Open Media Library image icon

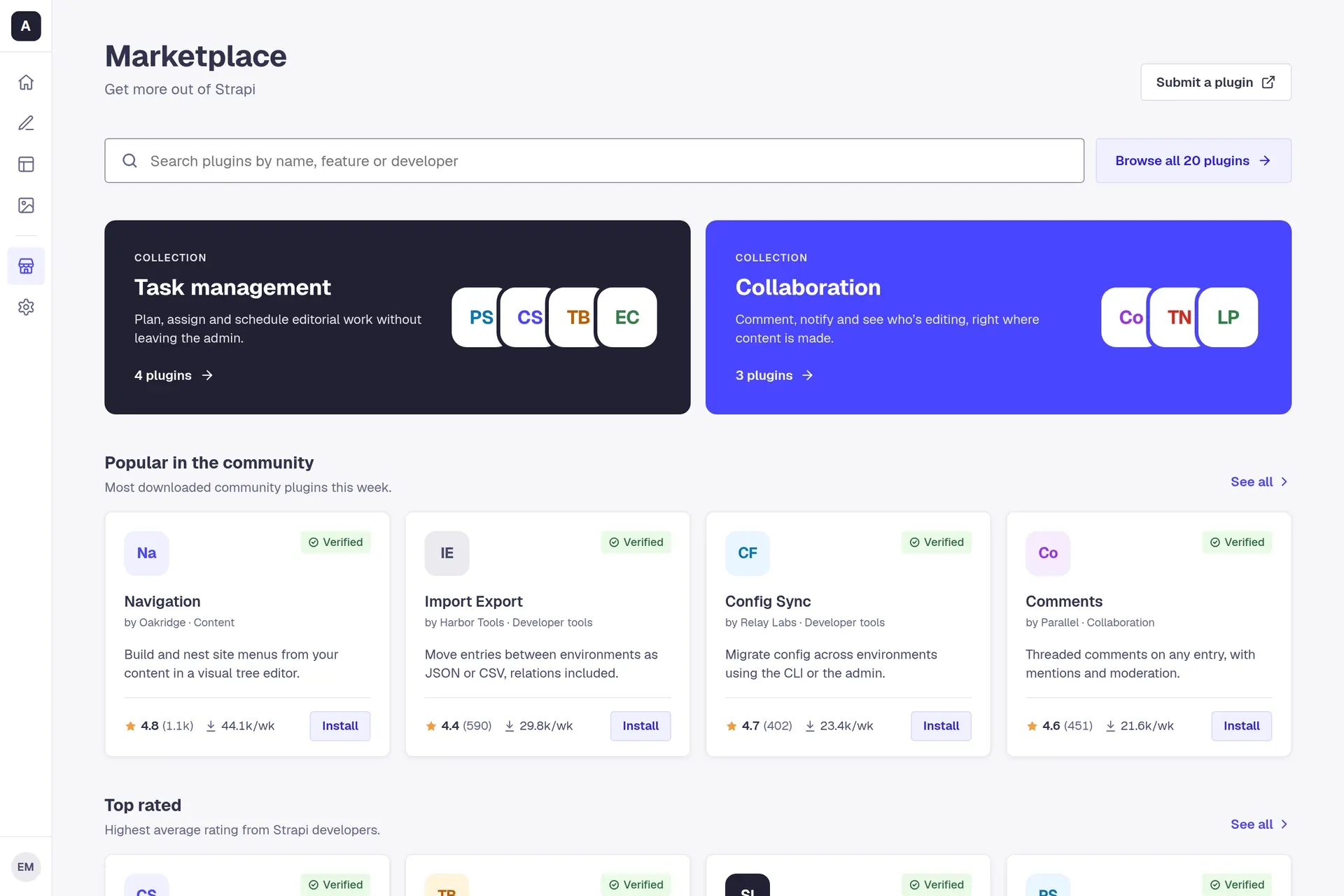[x=26, y=205]
